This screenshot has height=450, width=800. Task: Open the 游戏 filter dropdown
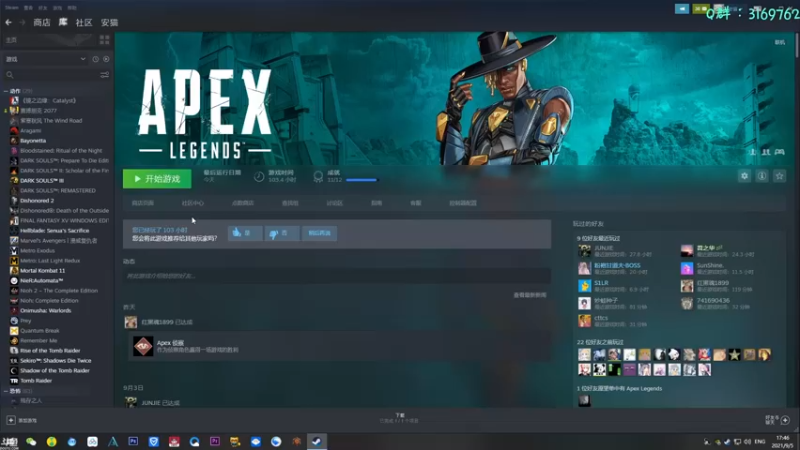(45, 59)
